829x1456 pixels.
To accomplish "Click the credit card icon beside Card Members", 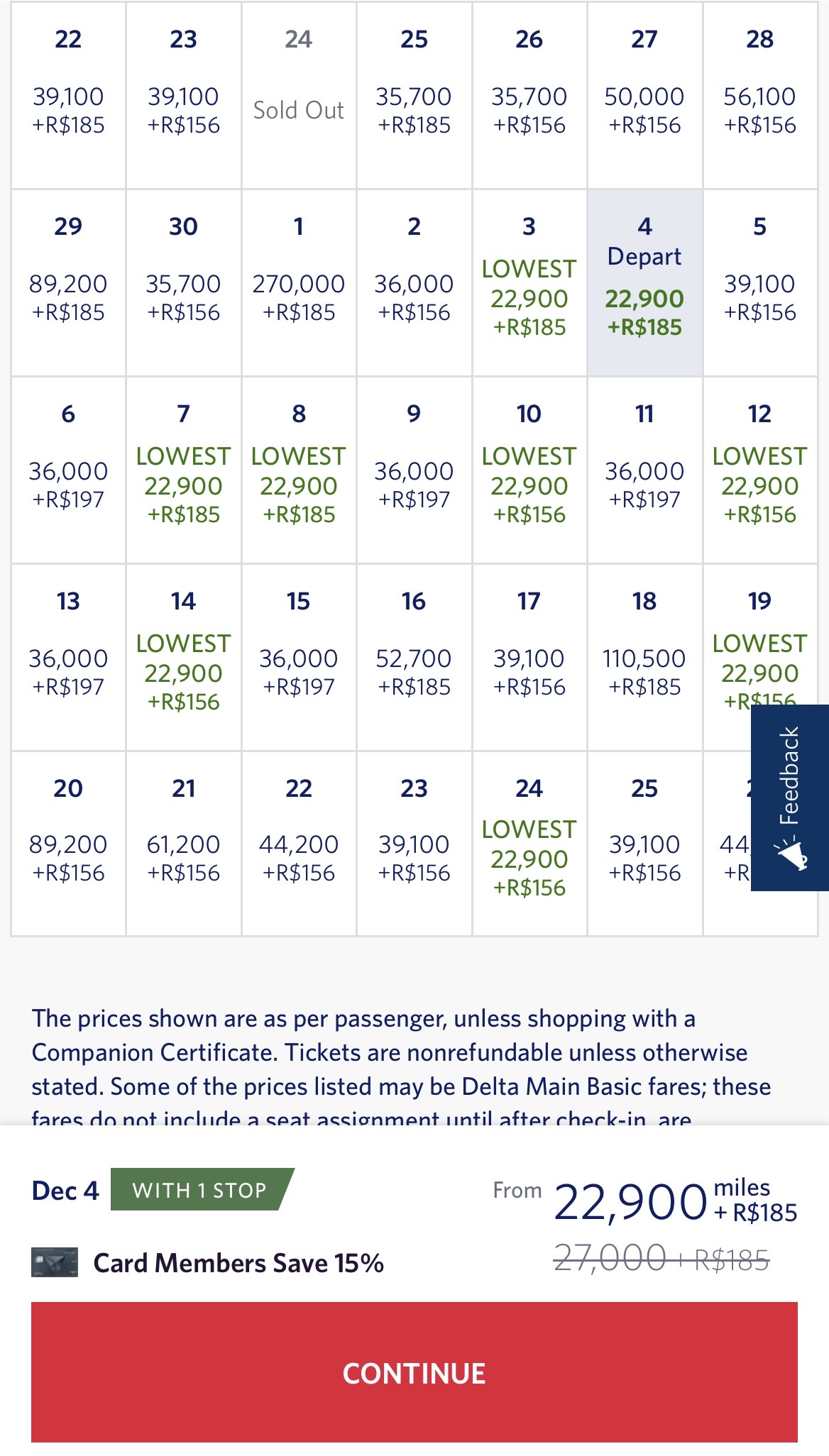I will 55,1262.
